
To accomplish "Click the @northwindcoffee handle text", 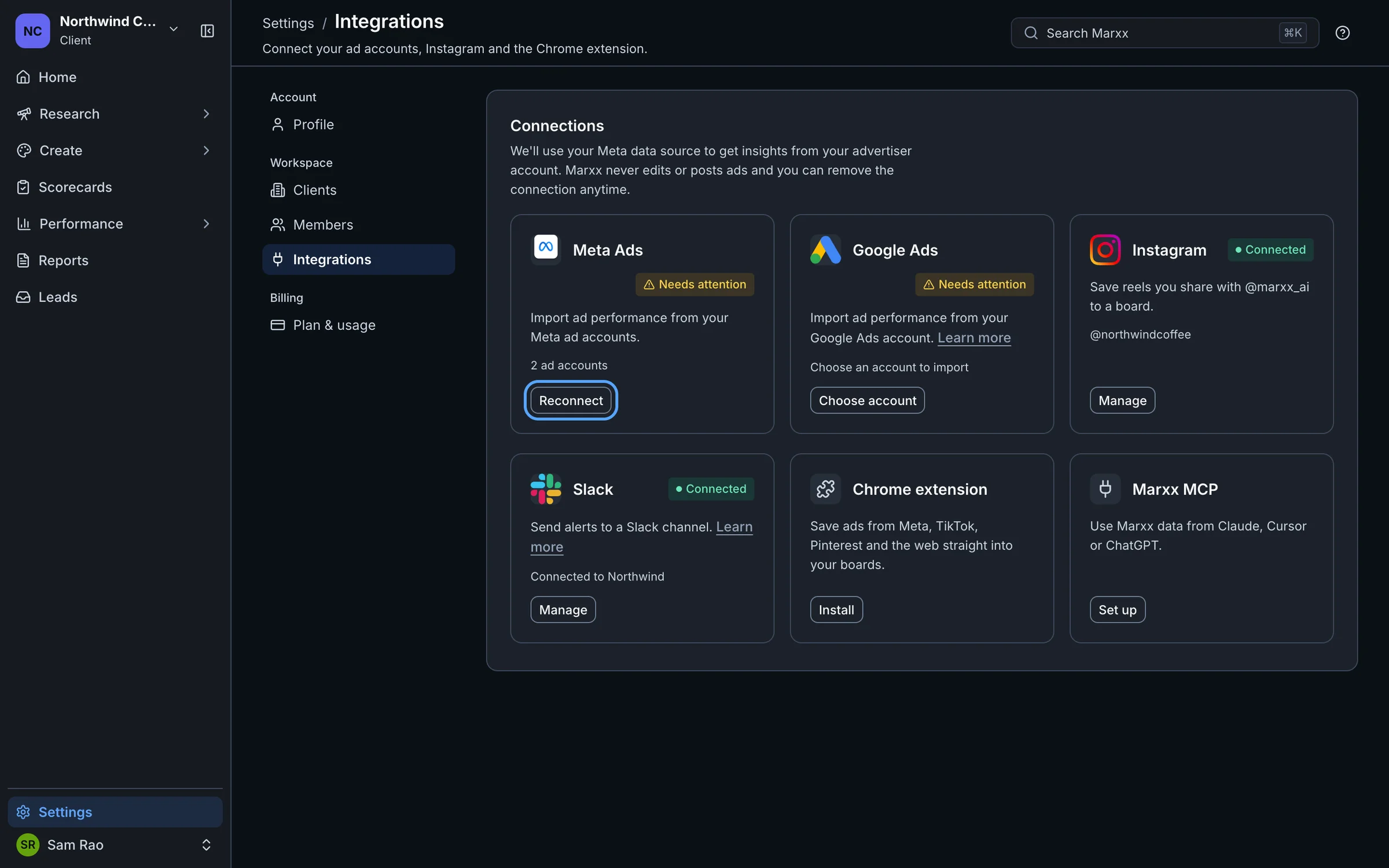I will tap(1140, 334).
